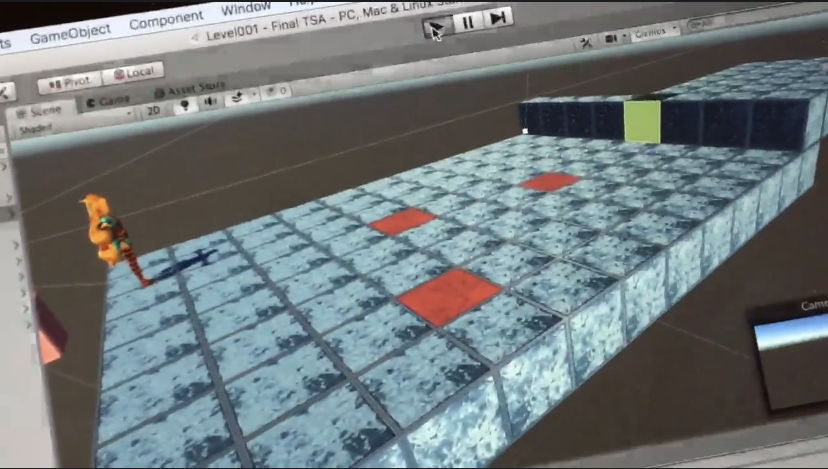
Task: Toggle scene effects image icon
Action: (x=237, y=97)
